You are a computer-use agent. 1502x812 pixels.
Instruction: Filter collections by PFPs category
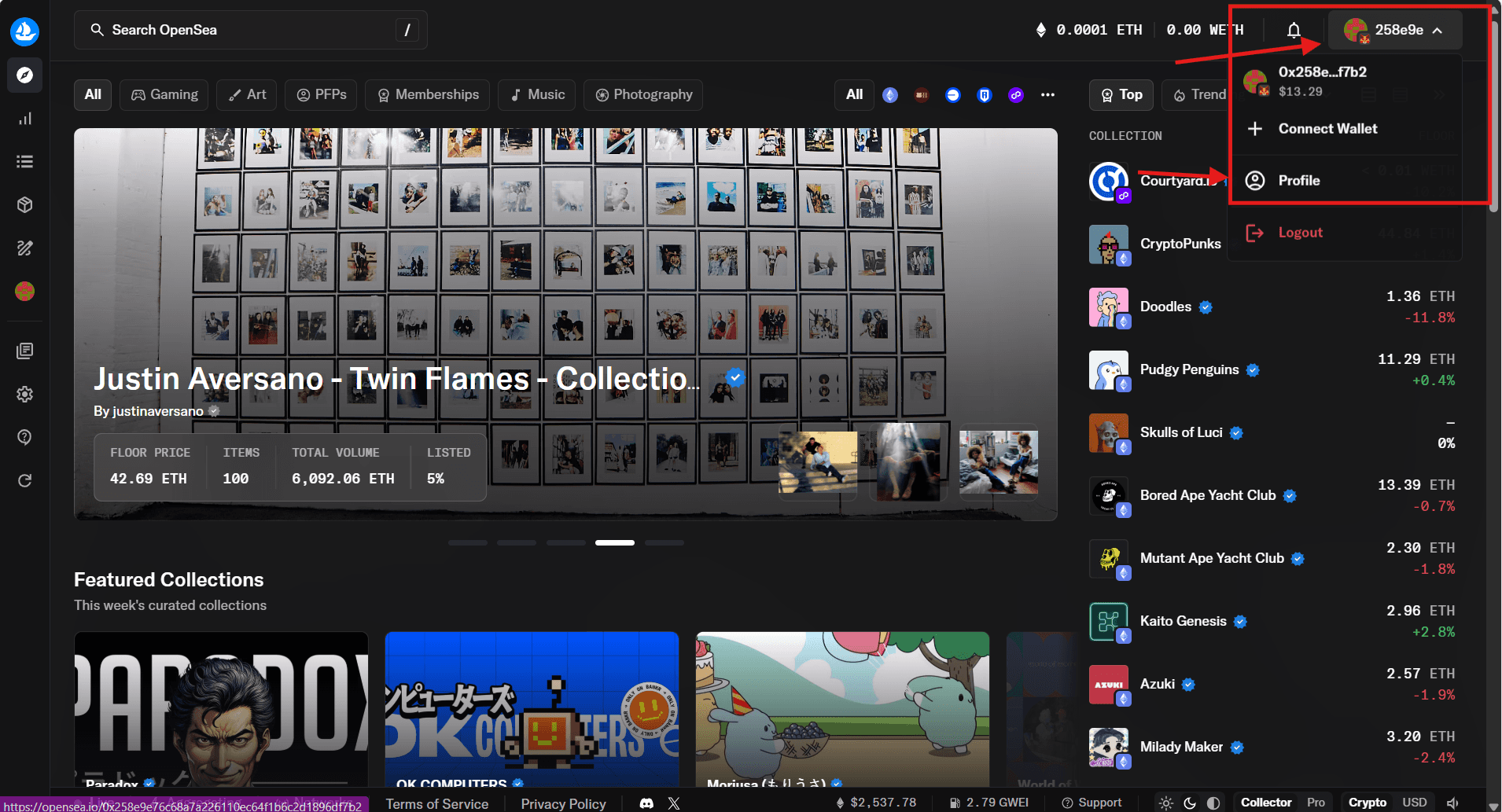pos(321,95)
